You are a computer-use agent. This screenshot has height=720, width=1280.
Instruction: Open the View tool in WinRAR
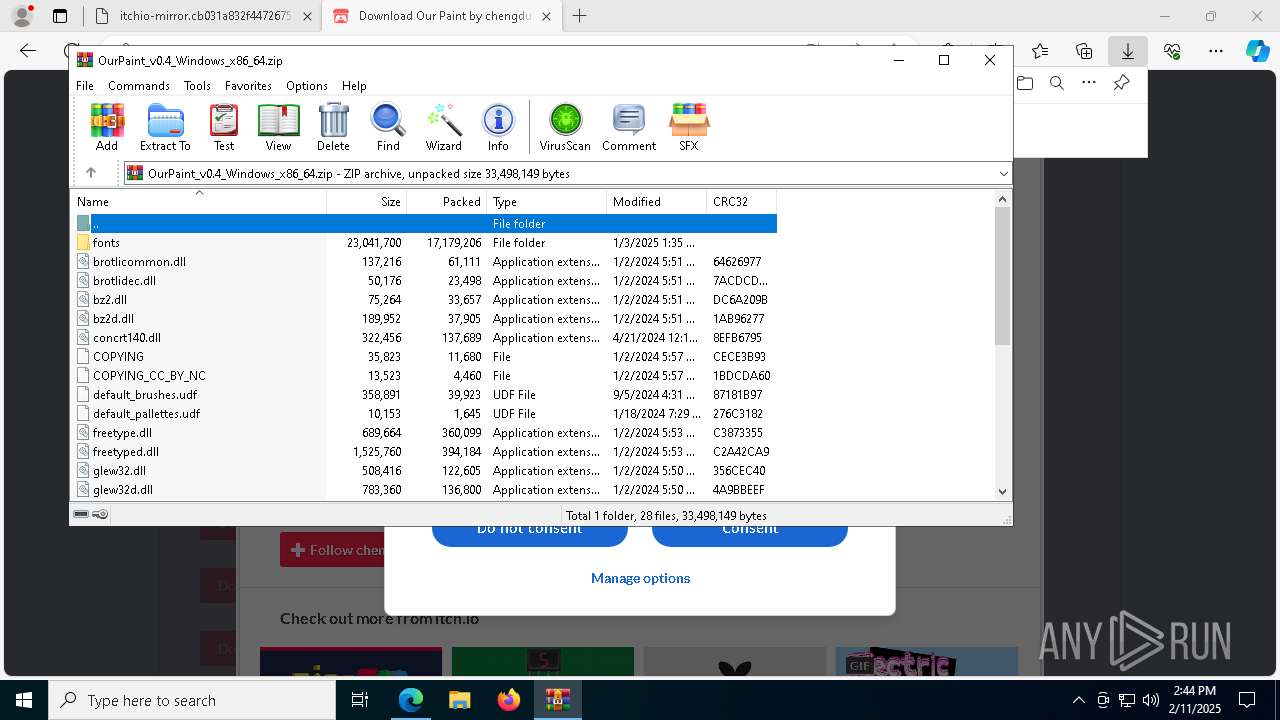click(x=278, y=127)
